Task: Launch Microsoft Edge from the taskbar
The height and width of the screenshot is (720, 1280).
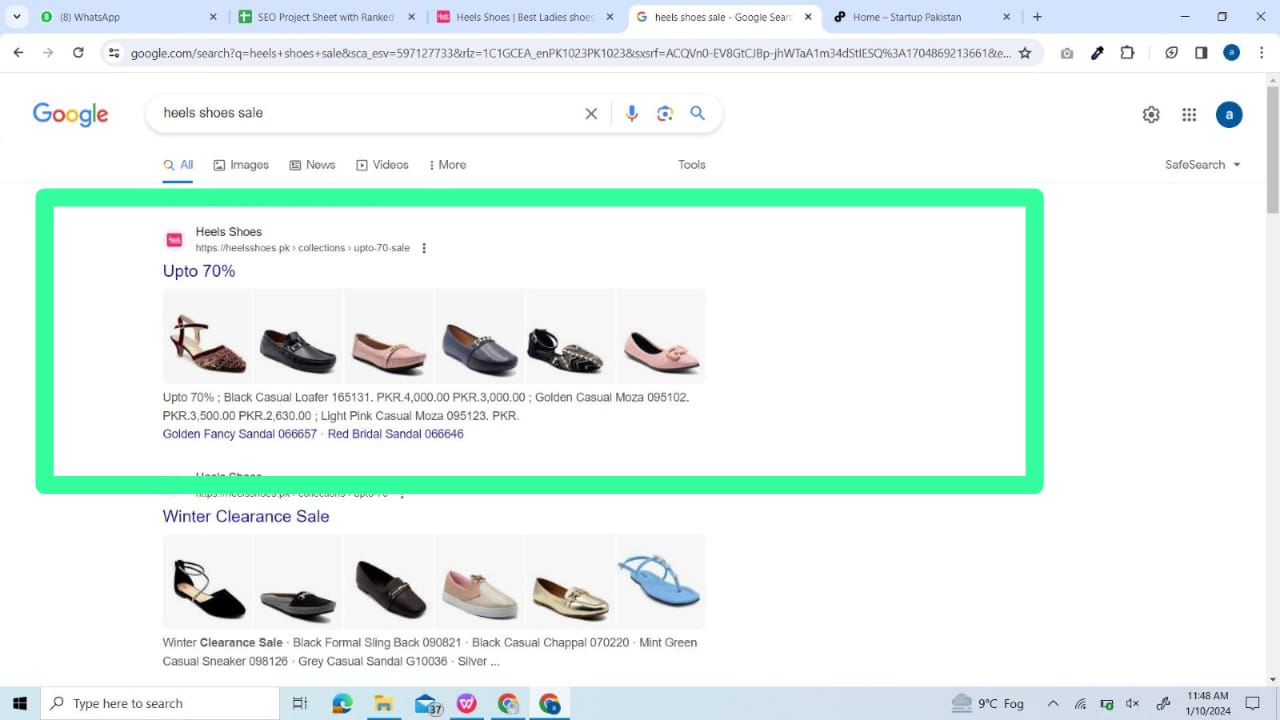Action: point(342,703)
